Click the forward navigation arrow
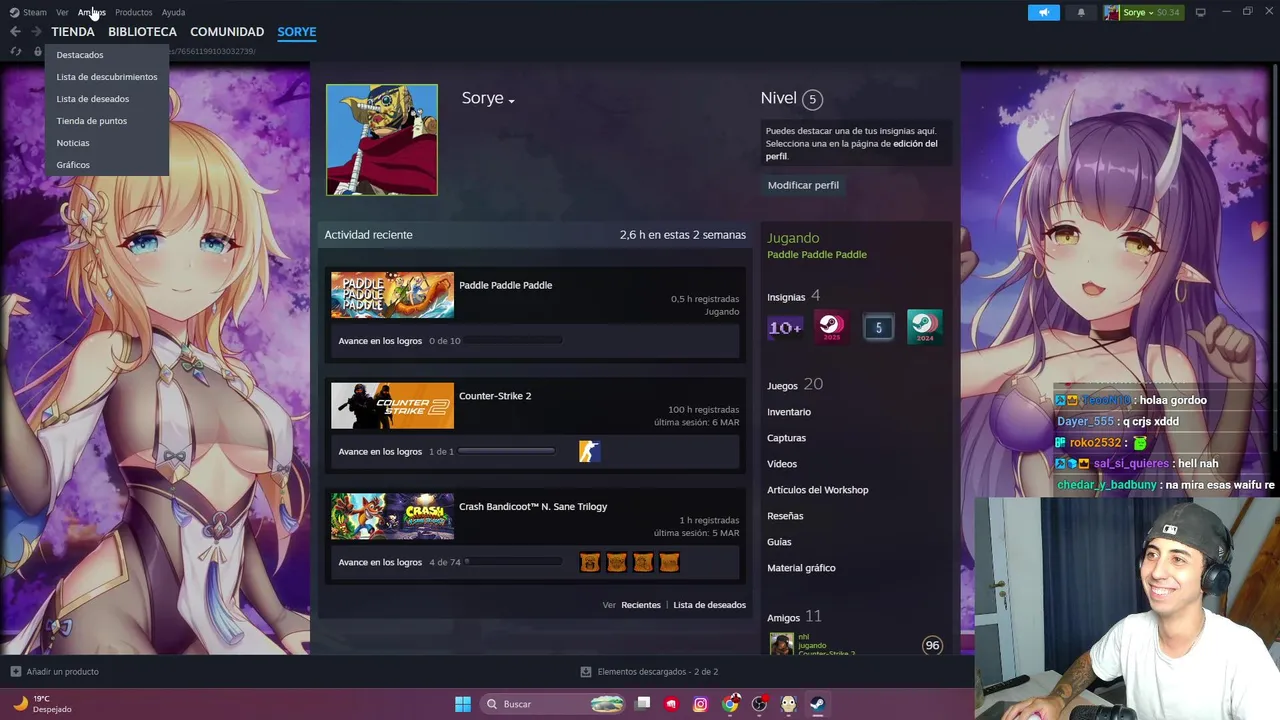 [36, 32]
